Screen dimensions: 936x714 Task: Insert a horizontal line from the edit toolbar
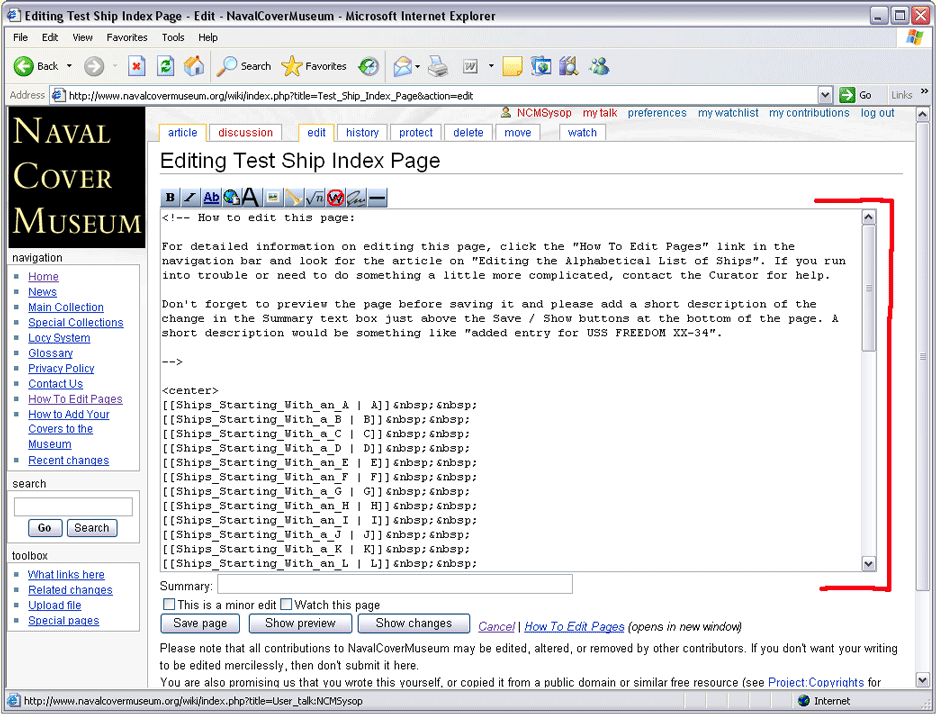tap(377, 198)
